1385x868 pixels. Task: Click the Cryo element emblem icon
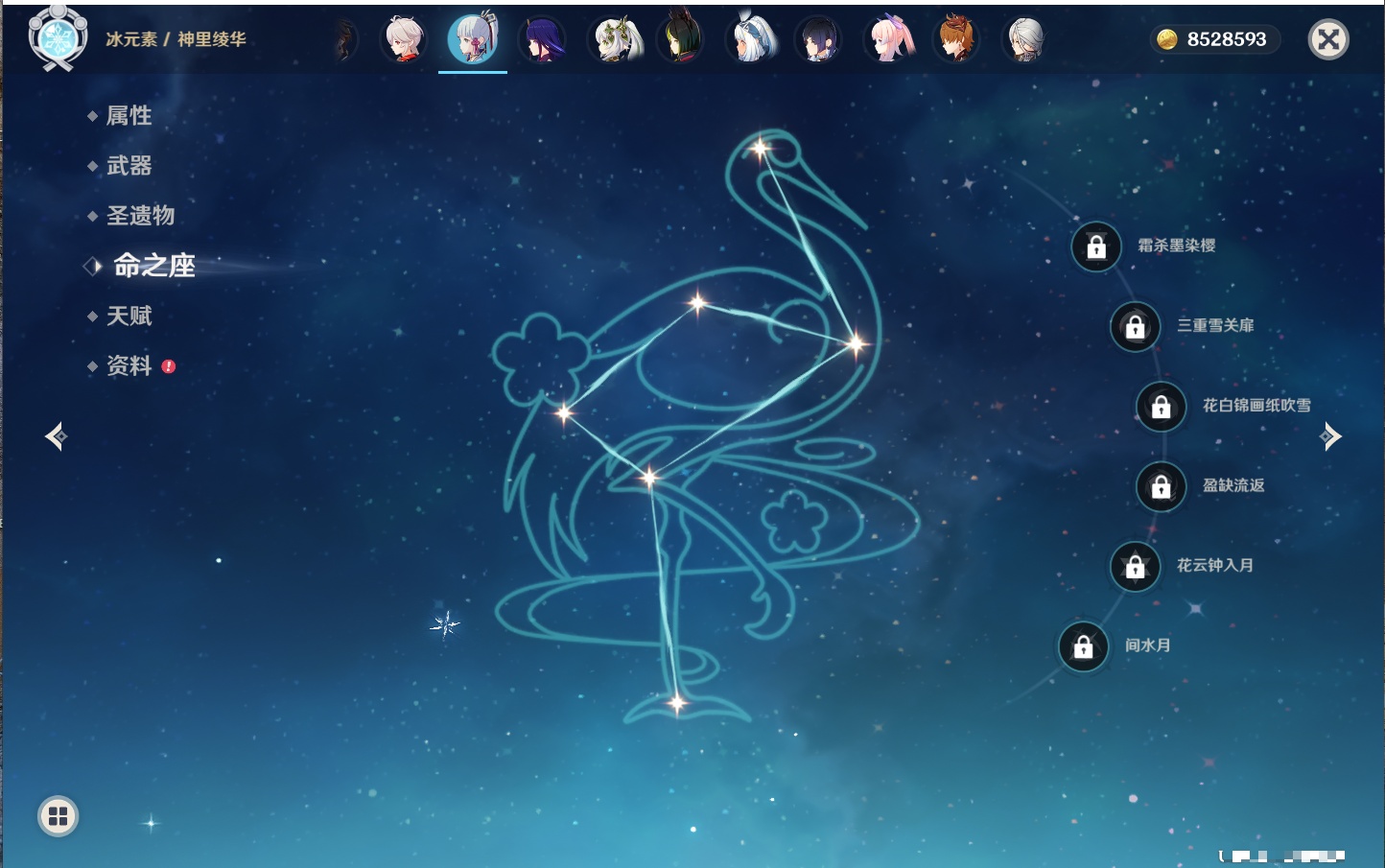pos(58,39)
